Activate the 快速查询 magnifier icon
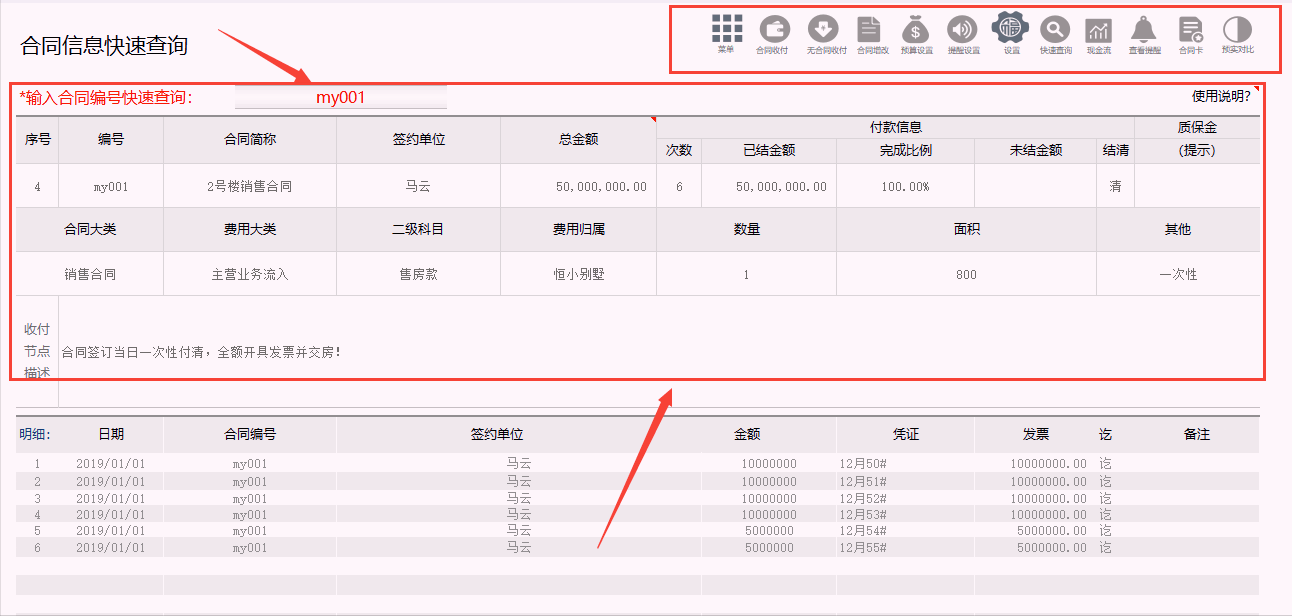The height and width of the screenshot is (616, 1292). pos(1054,30)
